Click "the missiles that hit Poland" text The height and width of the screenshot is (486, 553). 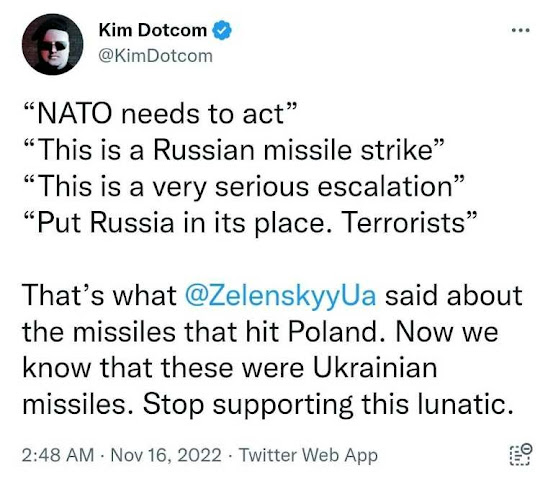pyautogui.click(x=203, y=332)
